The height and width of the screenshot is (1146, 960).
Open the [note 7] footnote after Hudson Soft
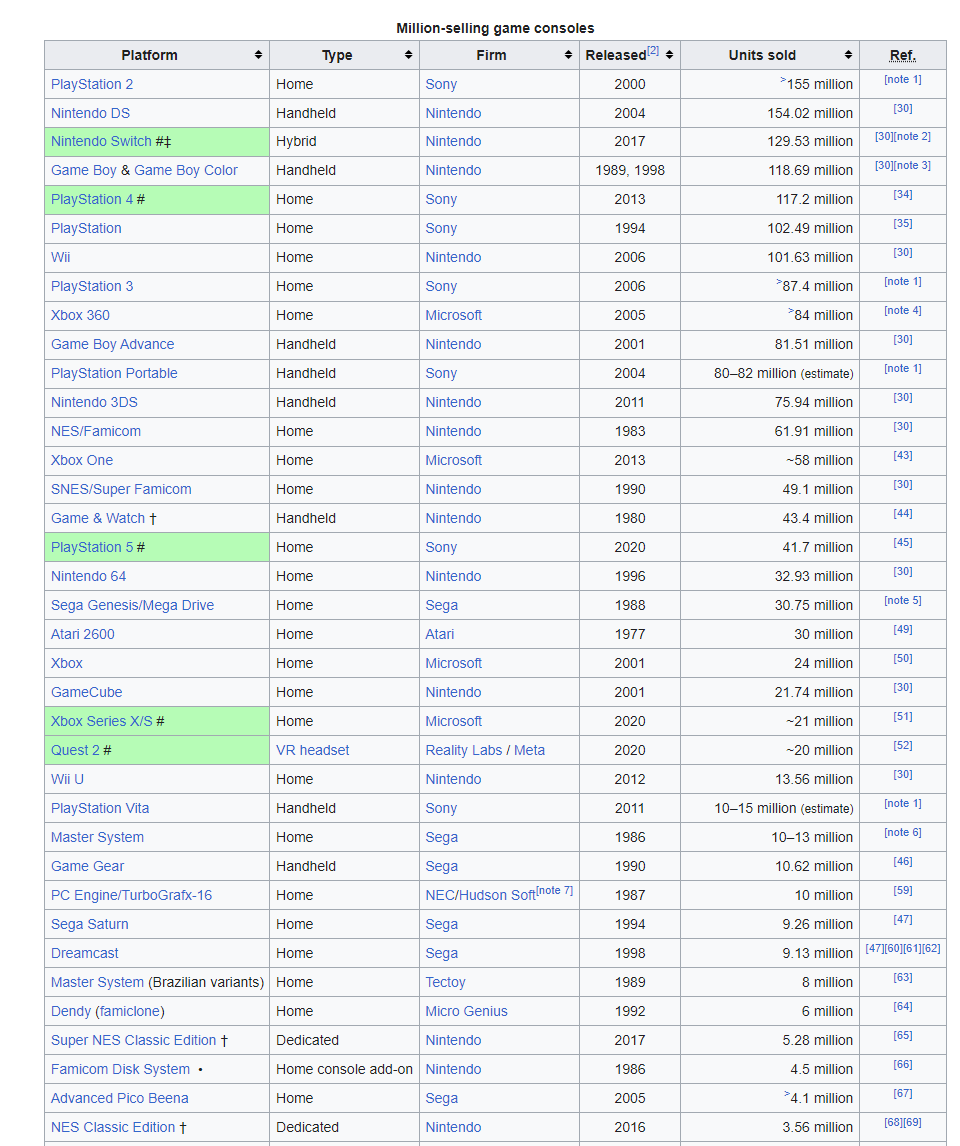(555, 890)
